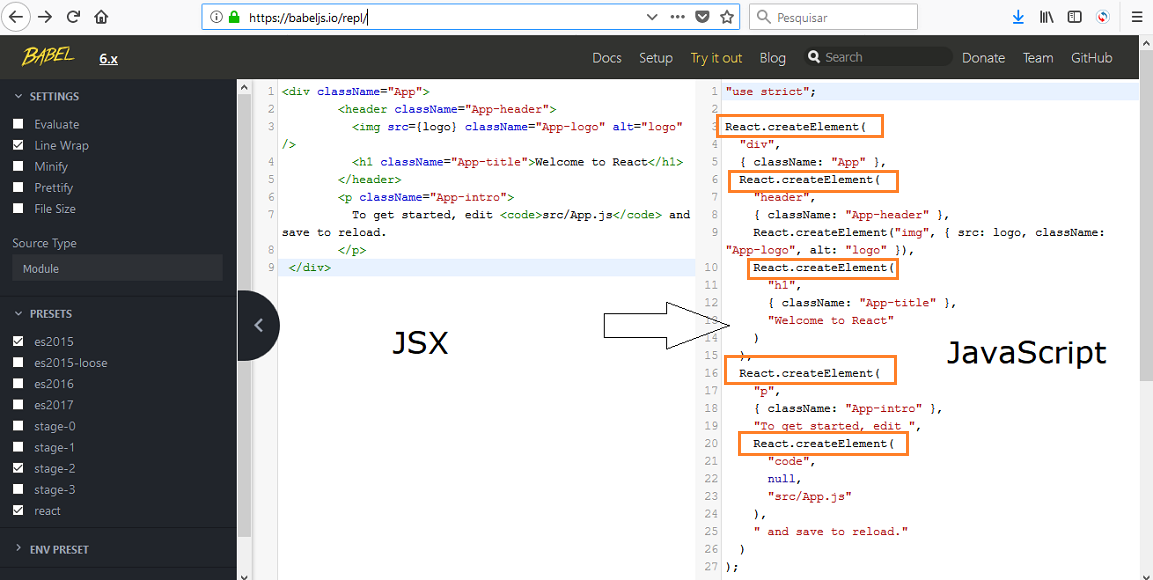The width and height of the screenshot is (1153, 580).
Task: Toggle the browser sidebar icon
Action: [x=1074, y=17]
